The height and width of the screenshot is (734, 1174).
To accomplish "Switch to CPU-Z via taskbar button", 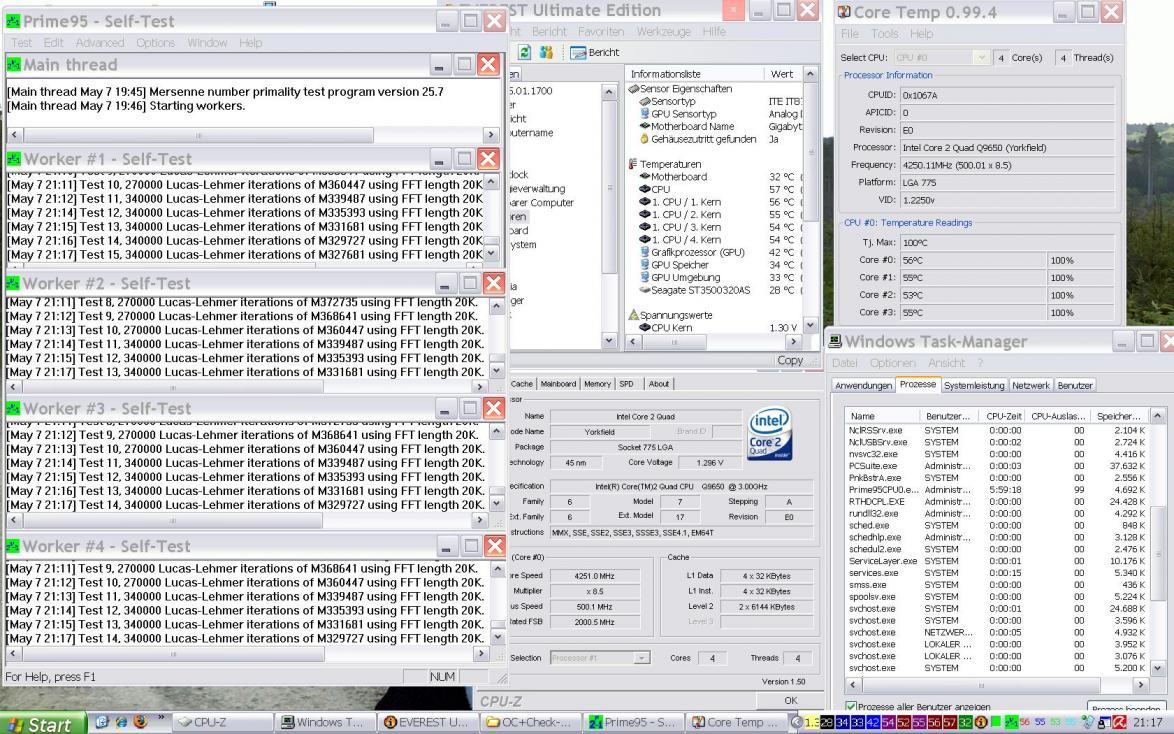I will [x=222, y=722].
